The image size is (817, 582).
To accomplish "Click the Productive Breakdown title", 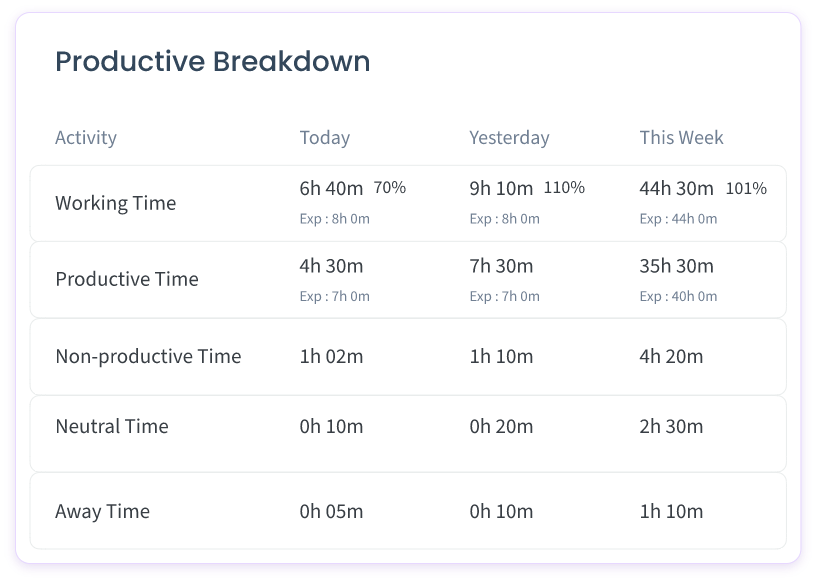I will (x=213, y=60).
